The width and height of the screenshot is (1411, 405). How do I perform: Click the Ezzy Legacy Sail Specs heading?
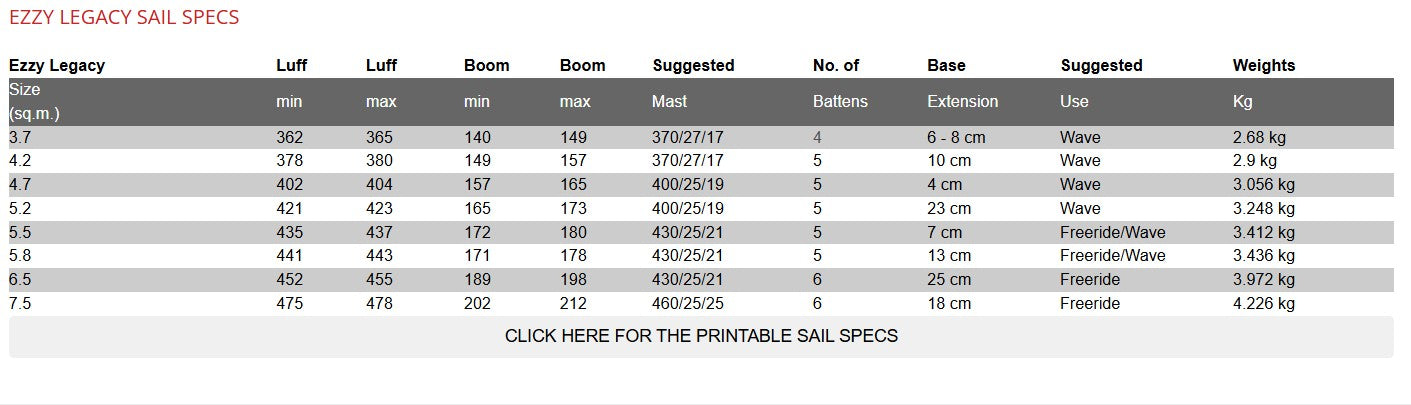pyautogui.click(x=124, y=18)
